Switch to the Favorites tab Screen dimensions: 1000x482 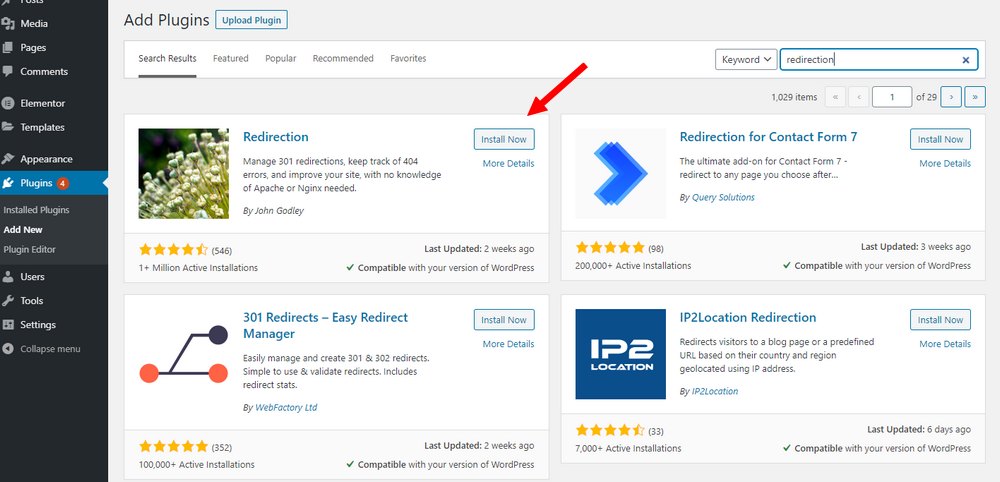coord(408,59)
